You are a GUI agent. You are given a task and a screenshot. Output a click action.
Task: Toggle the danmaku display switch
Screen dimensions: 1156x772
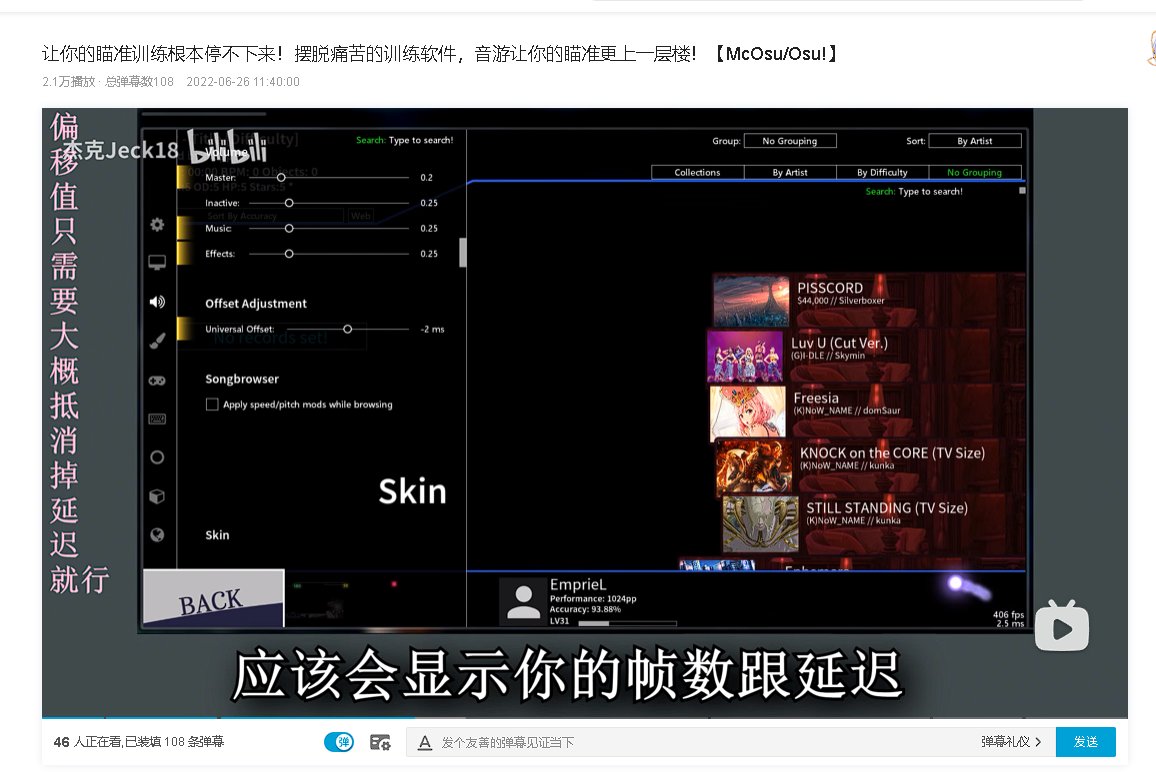[x=339, y=742]
